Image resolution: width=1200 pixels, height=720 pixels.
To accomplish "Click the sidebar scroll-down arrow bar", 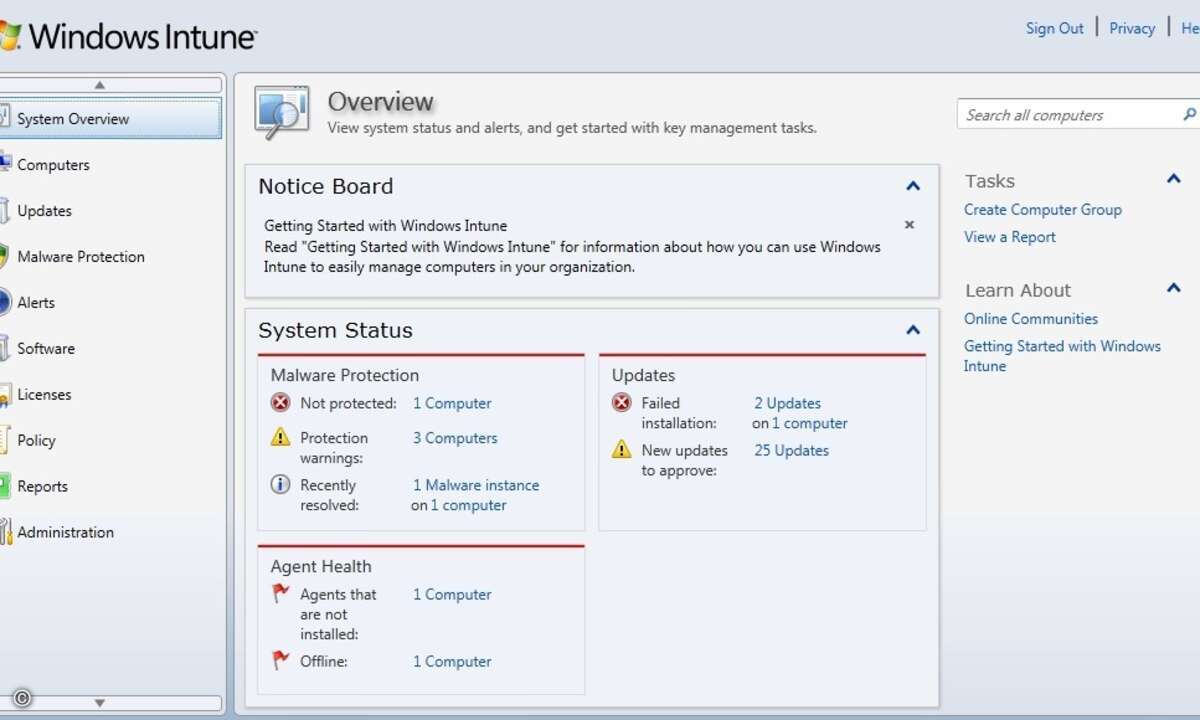I will coord(110,703).
